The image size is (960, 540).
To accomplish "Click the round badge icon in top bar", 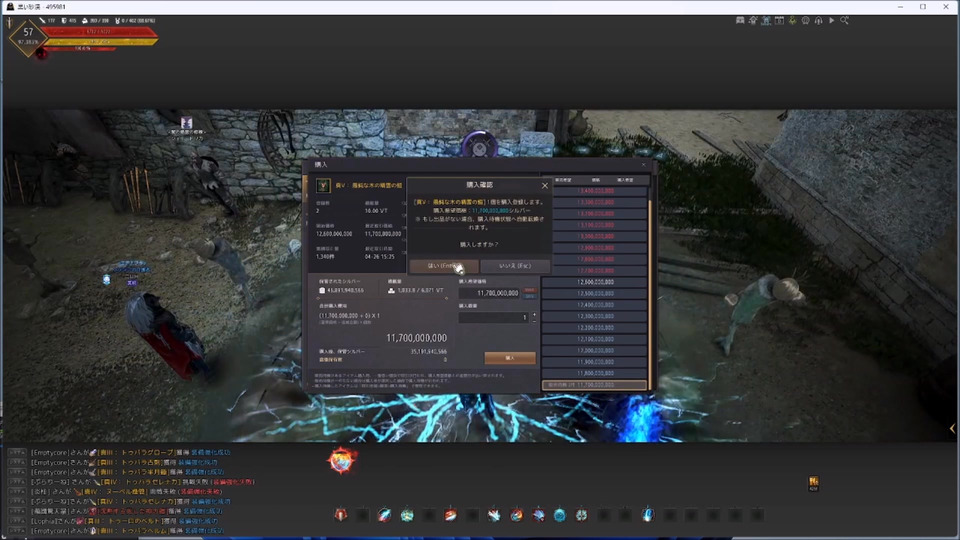I will click(x=805, y=20).
